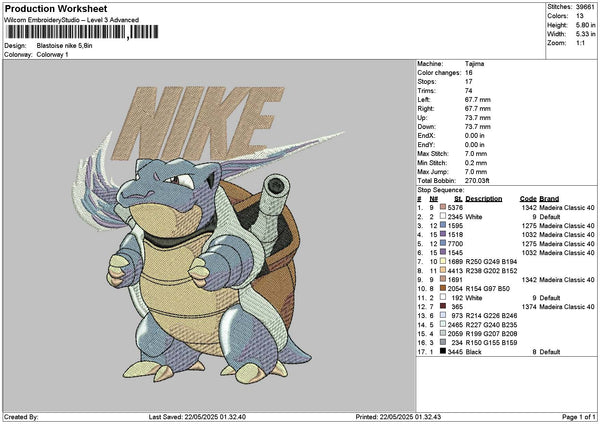Click the barcode under the worksheet title
The width and height of the screenshot is (600, 424).
(83, 32)
